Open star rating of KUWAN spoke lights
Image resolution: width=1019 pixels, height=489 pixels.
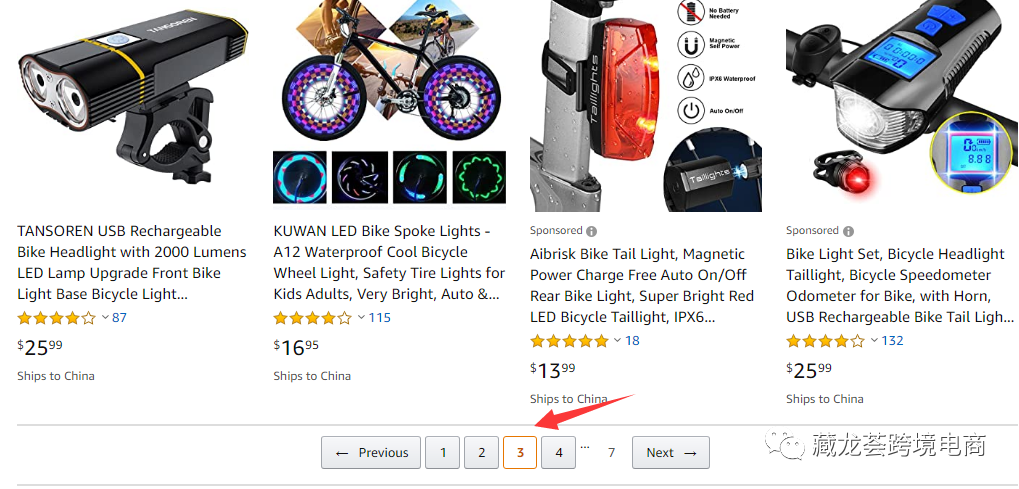click(x=313, y=318)
